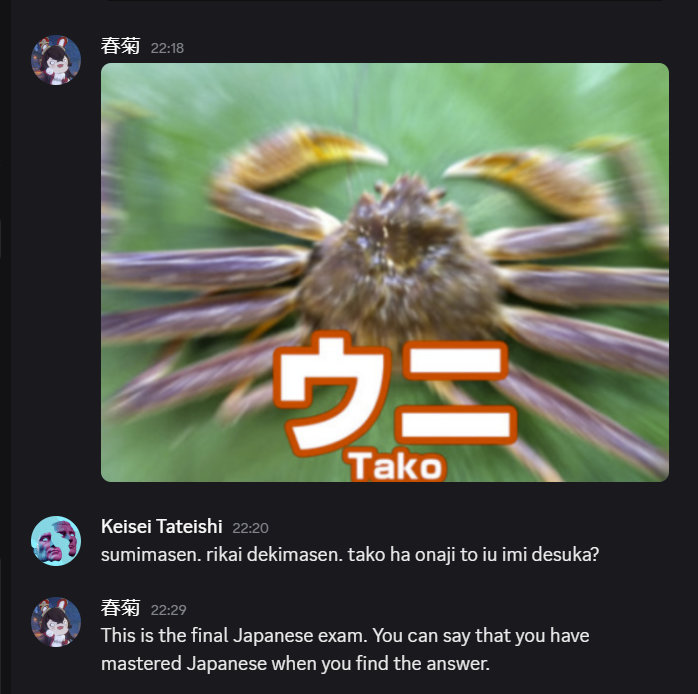The height and width of the screenshot is (694, 698).
Task: Select the 春菊 username at 22:18
Action: [120, 46]
